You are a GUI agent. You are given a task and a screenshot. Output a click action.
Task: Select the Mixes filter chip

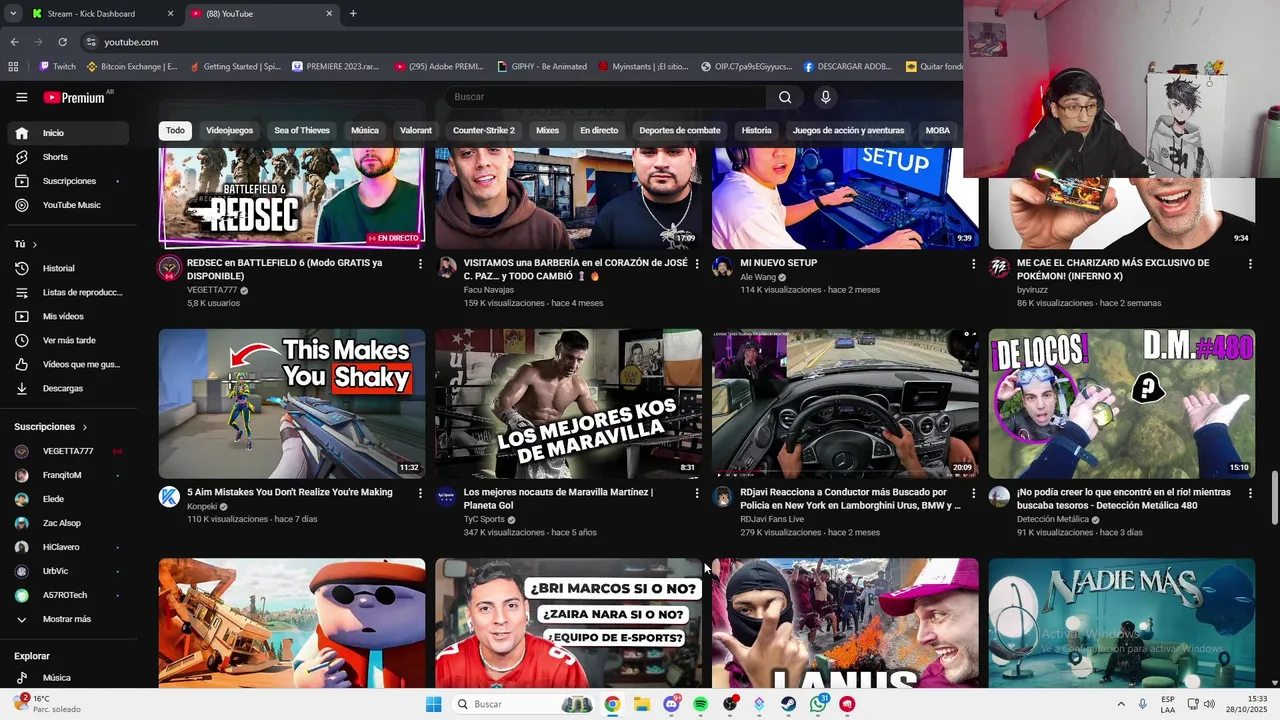(547, 131)
